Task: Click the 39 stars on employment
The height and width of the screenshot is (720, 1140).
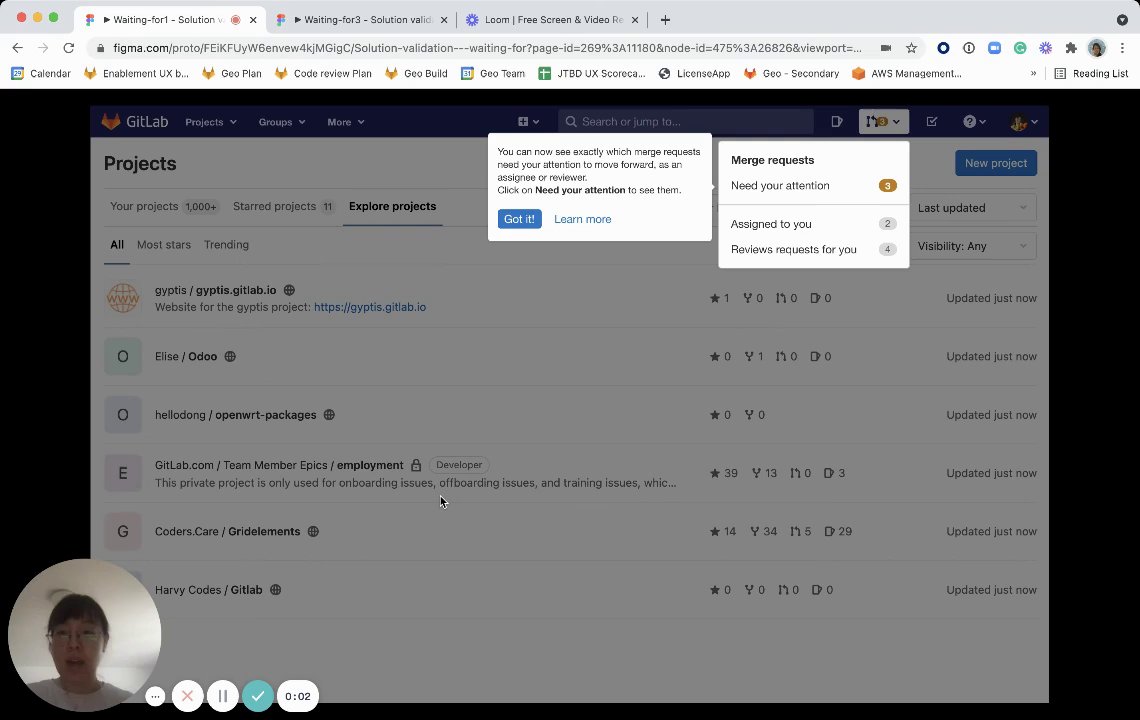Action: pos(723,473)
